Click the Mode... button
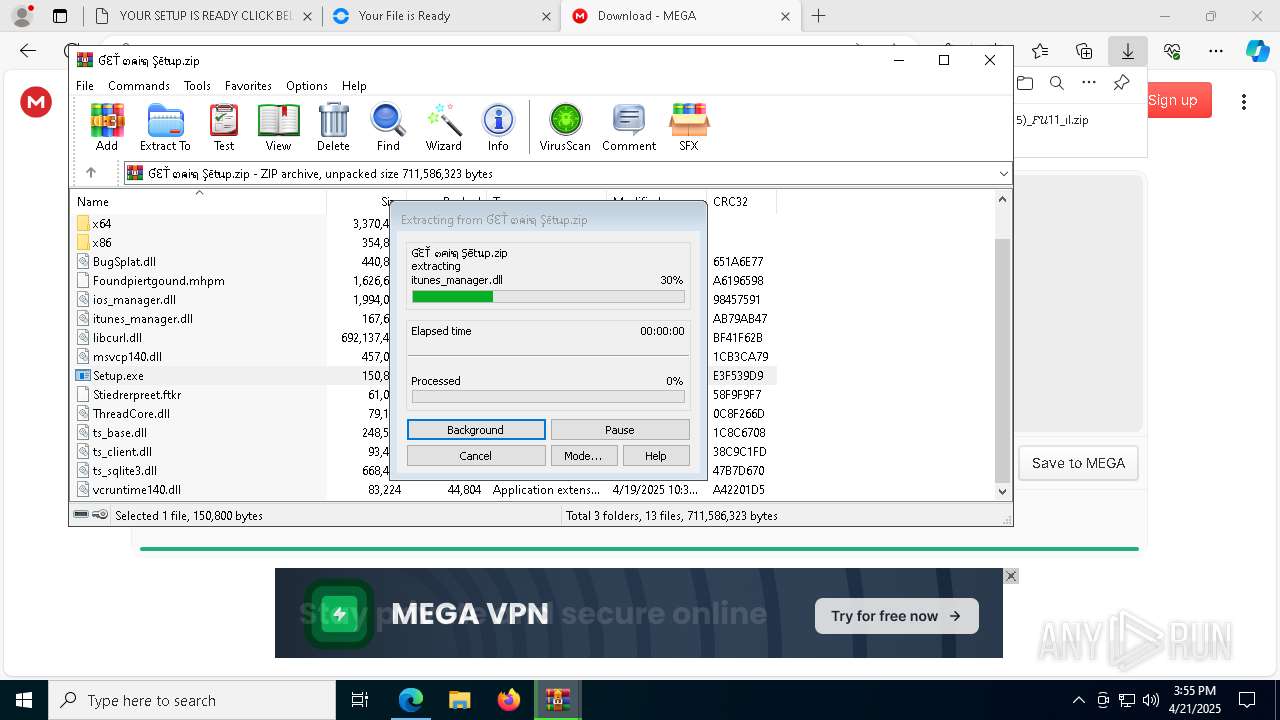The height and width of the screenshot is (720, 1280). [x=583, y=456]
